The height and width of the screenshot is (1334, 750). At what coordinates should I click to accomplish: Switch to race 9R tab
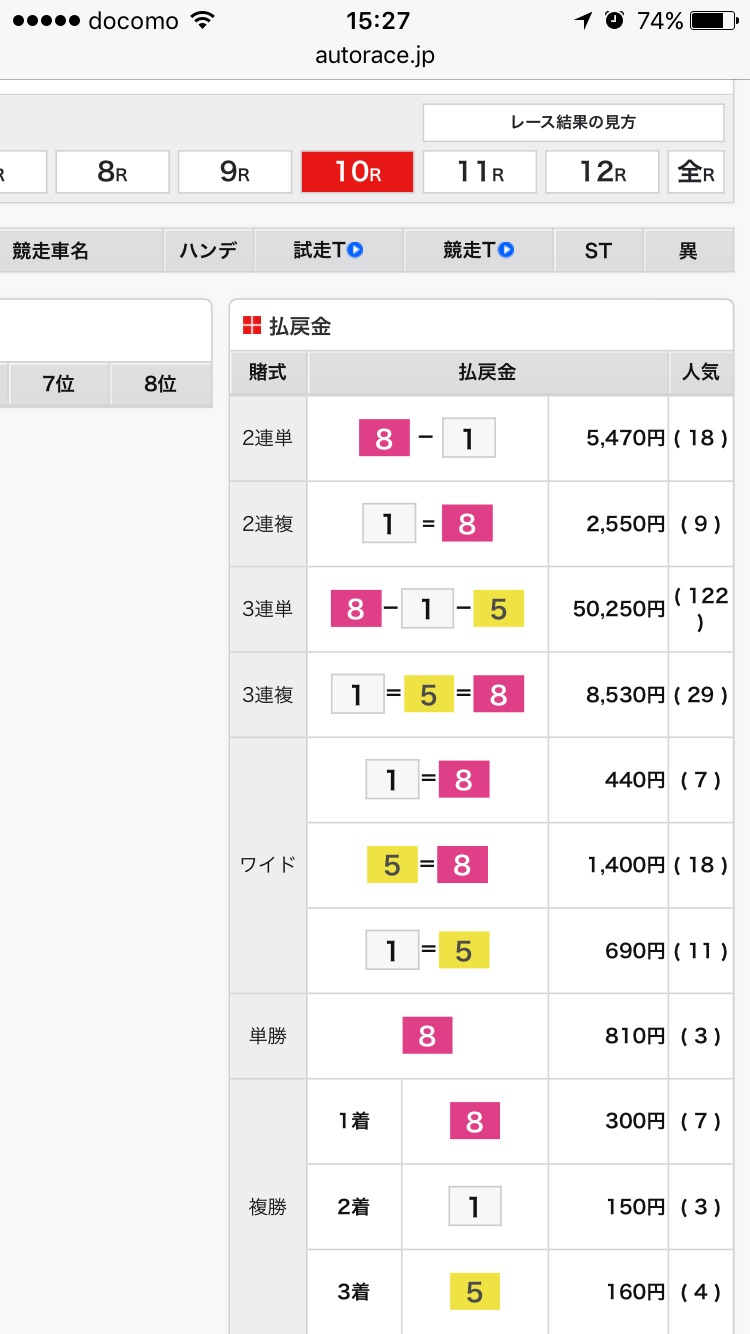tap(235, 172)
